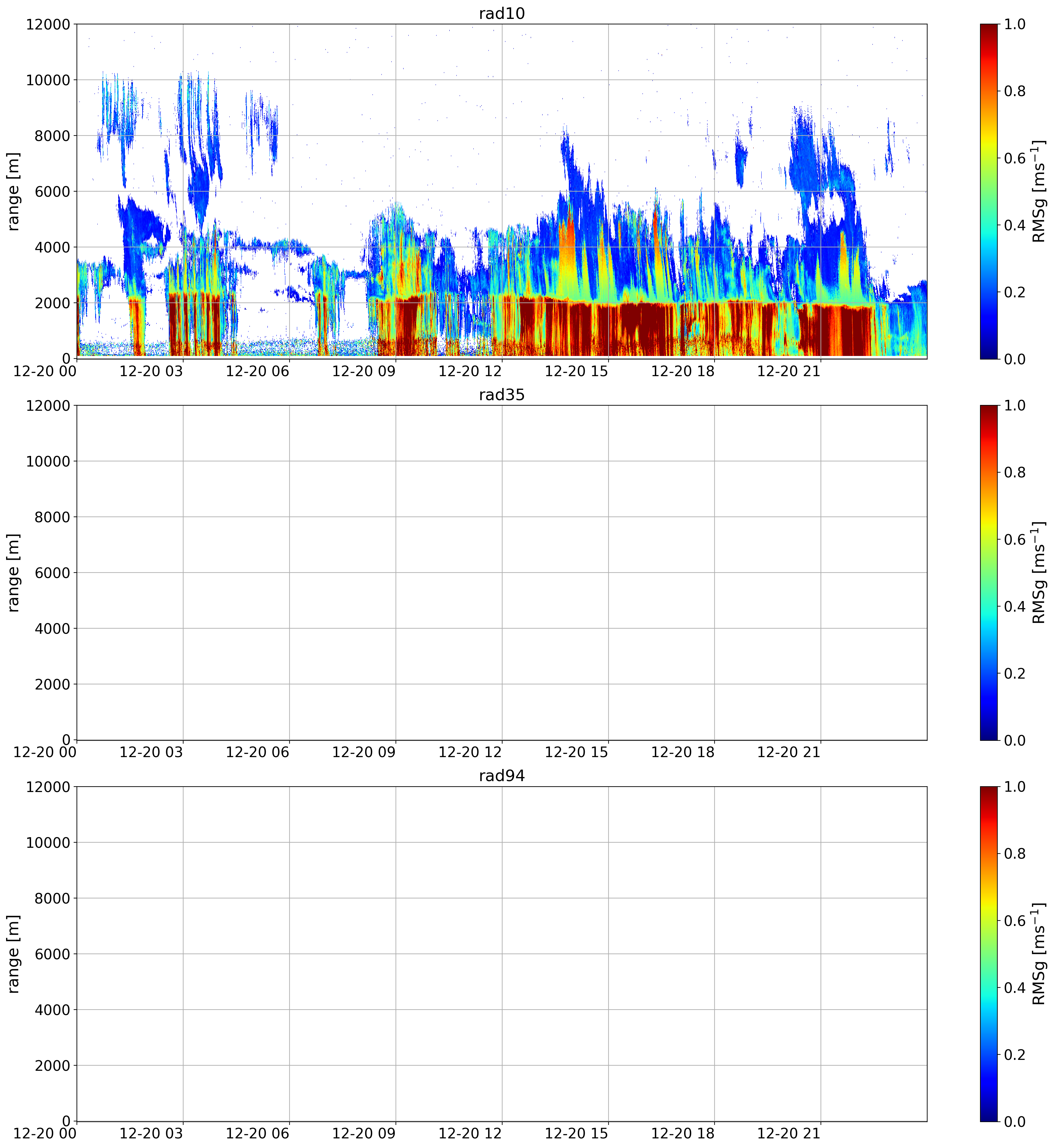Click the 1.0 tick on the rad10 colorbar
The width and height of the screenshot is (1055, 1148).
coord(1014,24)
